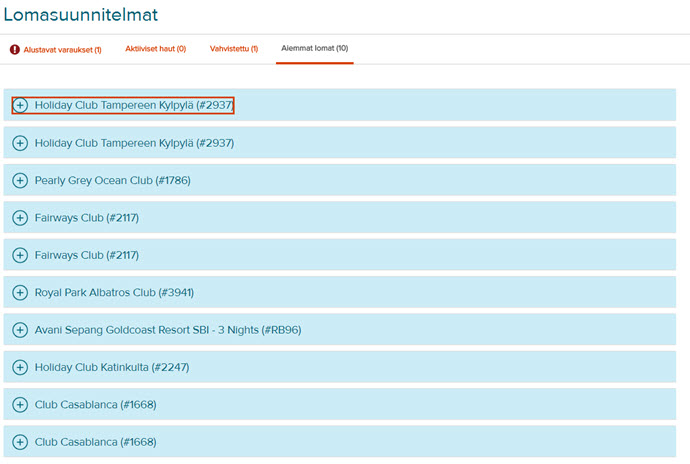Click the Lomasuunnitelmat page heading
The image size is (690, 464).
point(81,15)
